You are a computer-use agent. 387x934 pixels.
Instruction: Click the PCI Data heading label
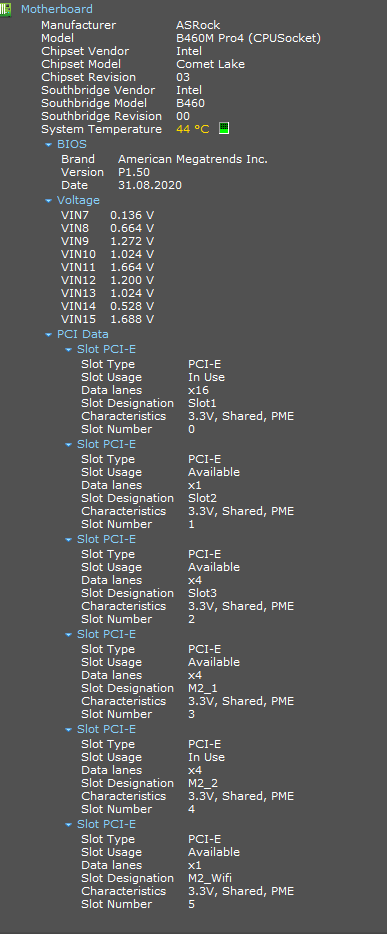pos(83,334)
